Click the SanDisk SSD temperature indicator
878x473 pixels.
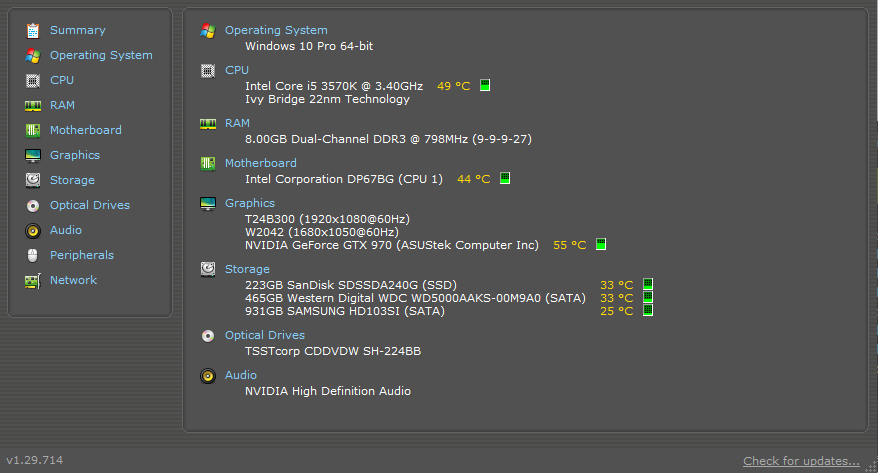(x=648, y=284)
